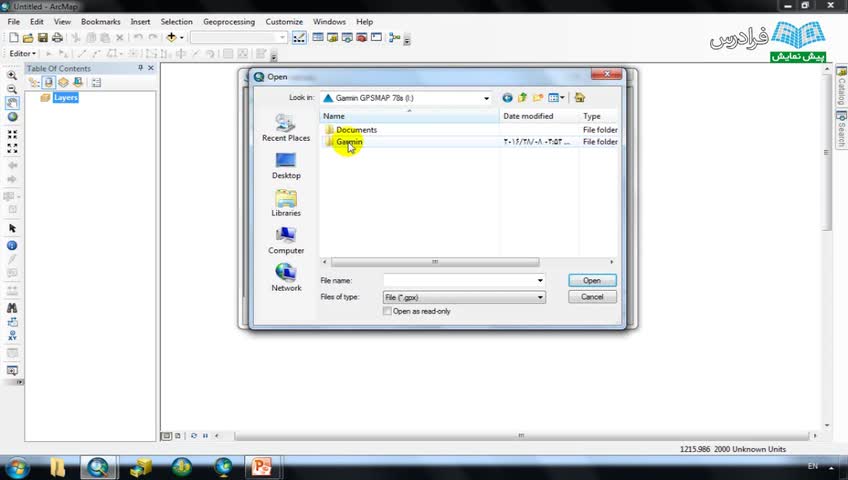
Task: Go to Network shortcut in dialog
Action: [286, 278]
